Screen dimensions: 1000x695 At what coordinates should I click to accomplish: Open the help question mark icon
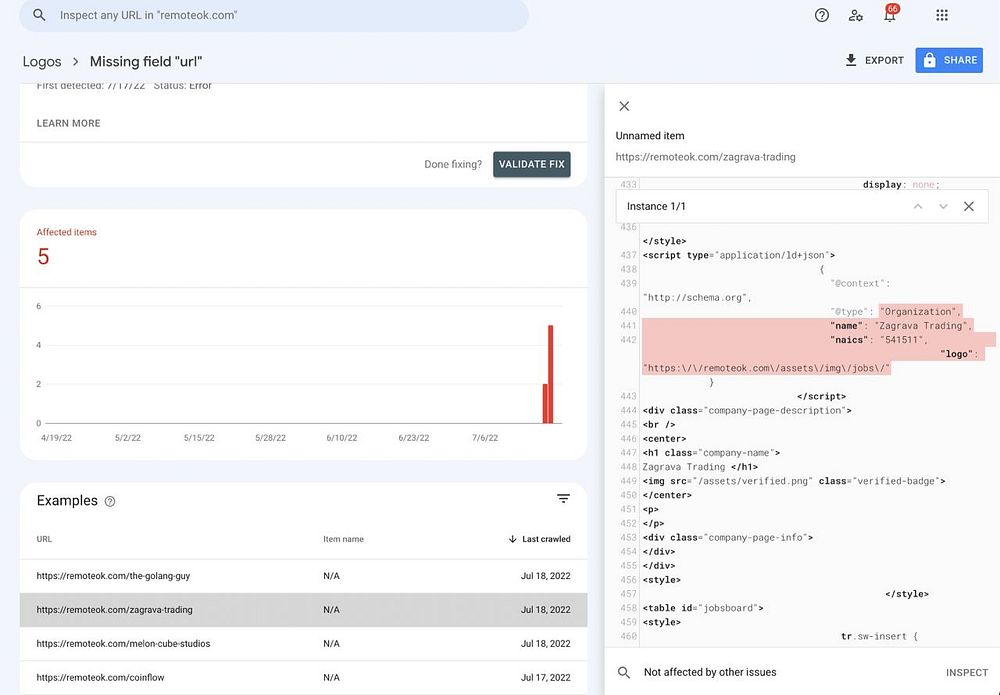click(821, 15)
